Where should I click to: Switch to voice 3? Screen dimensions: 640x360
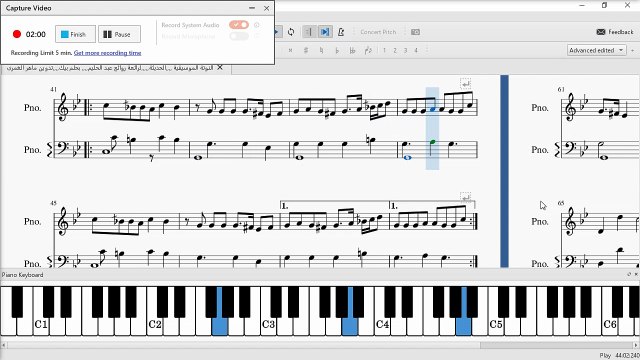405,50
